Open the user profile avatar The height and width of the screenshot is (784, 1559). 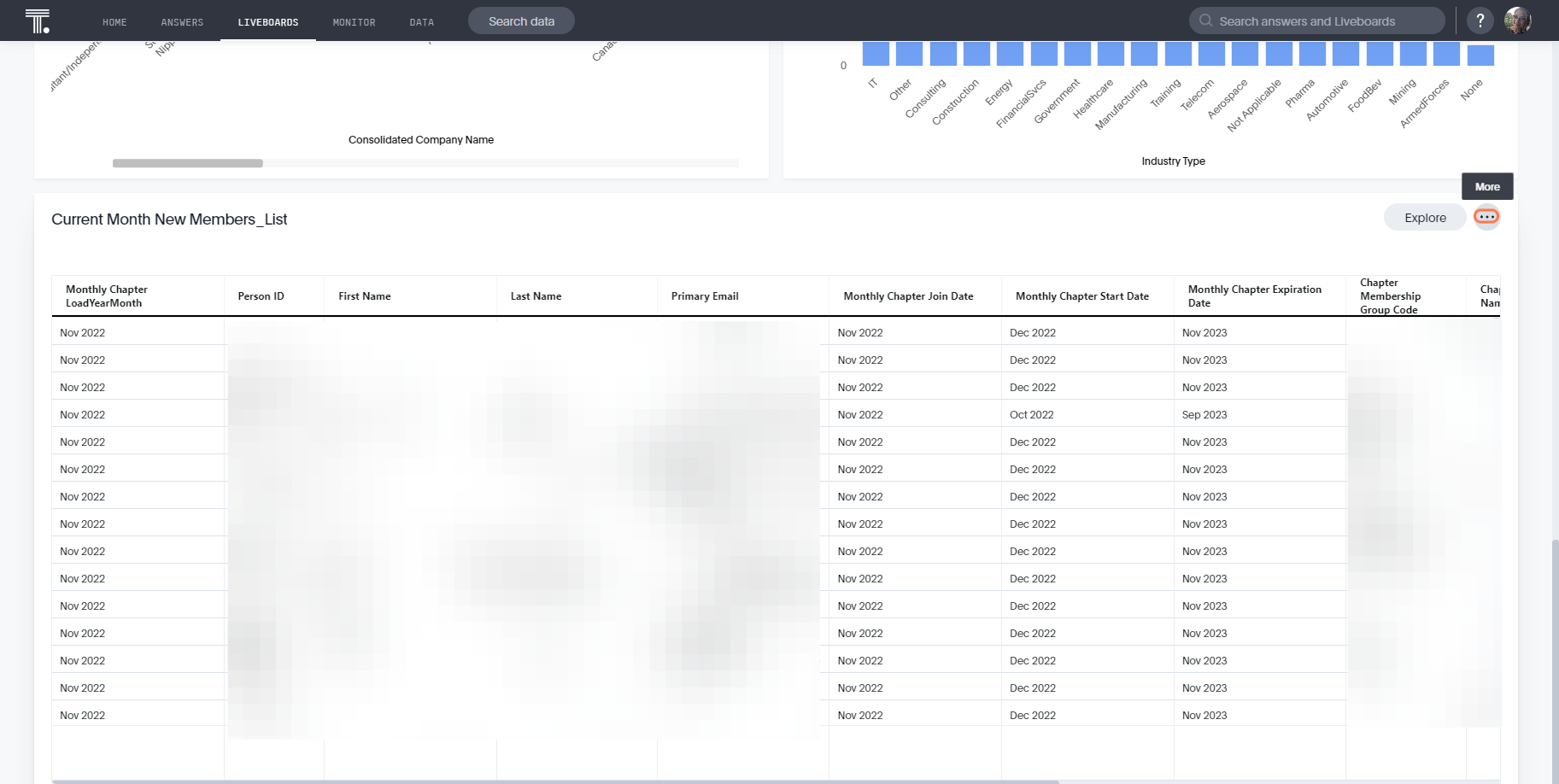[1518, 20]
